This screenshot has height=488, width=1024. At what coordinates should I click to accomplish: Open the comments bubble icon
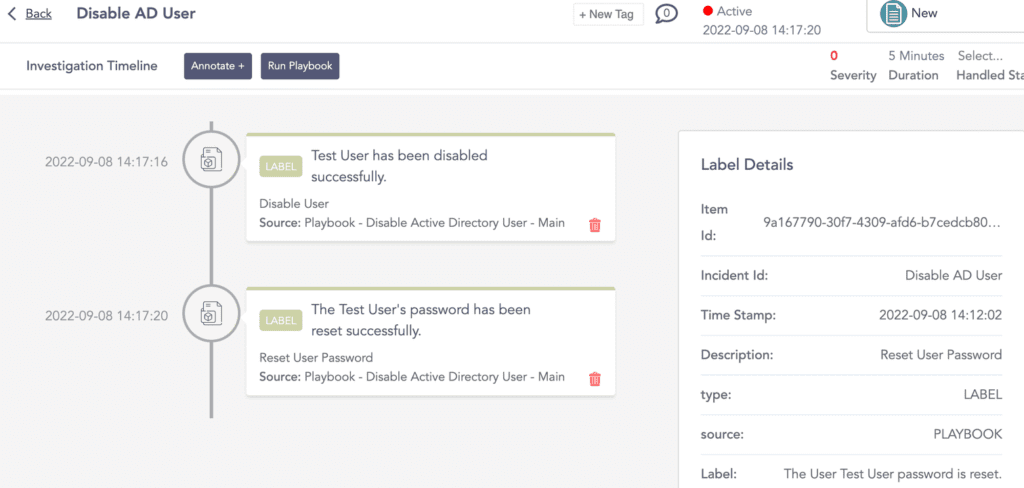[x=666, y=14]
